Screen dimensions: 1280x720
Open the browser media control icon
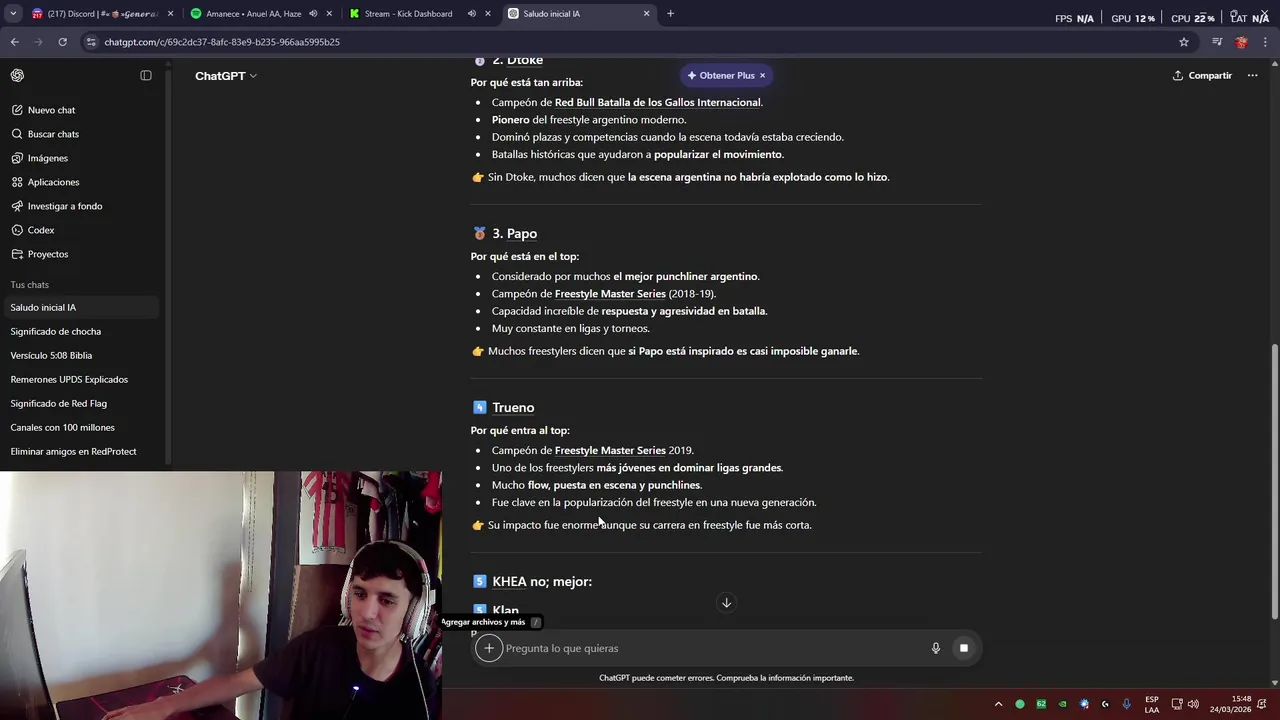[x=1217, y=42]
